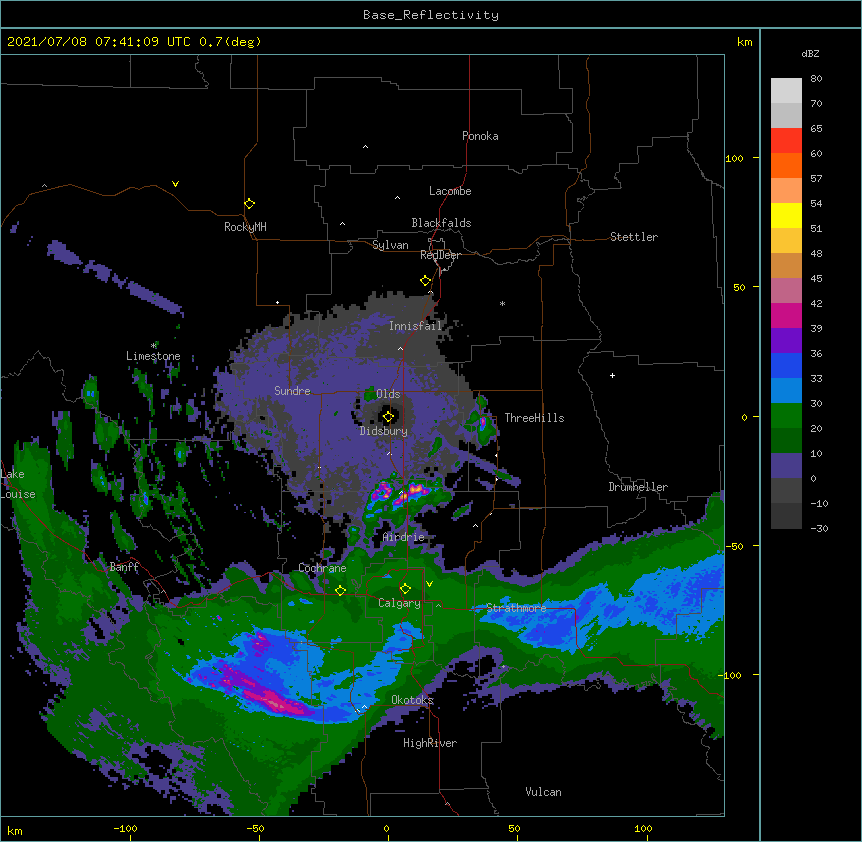
Task: Select the tan 48 dBZ legend swatch
Action: pyautogui.click(x=786, y=265)
